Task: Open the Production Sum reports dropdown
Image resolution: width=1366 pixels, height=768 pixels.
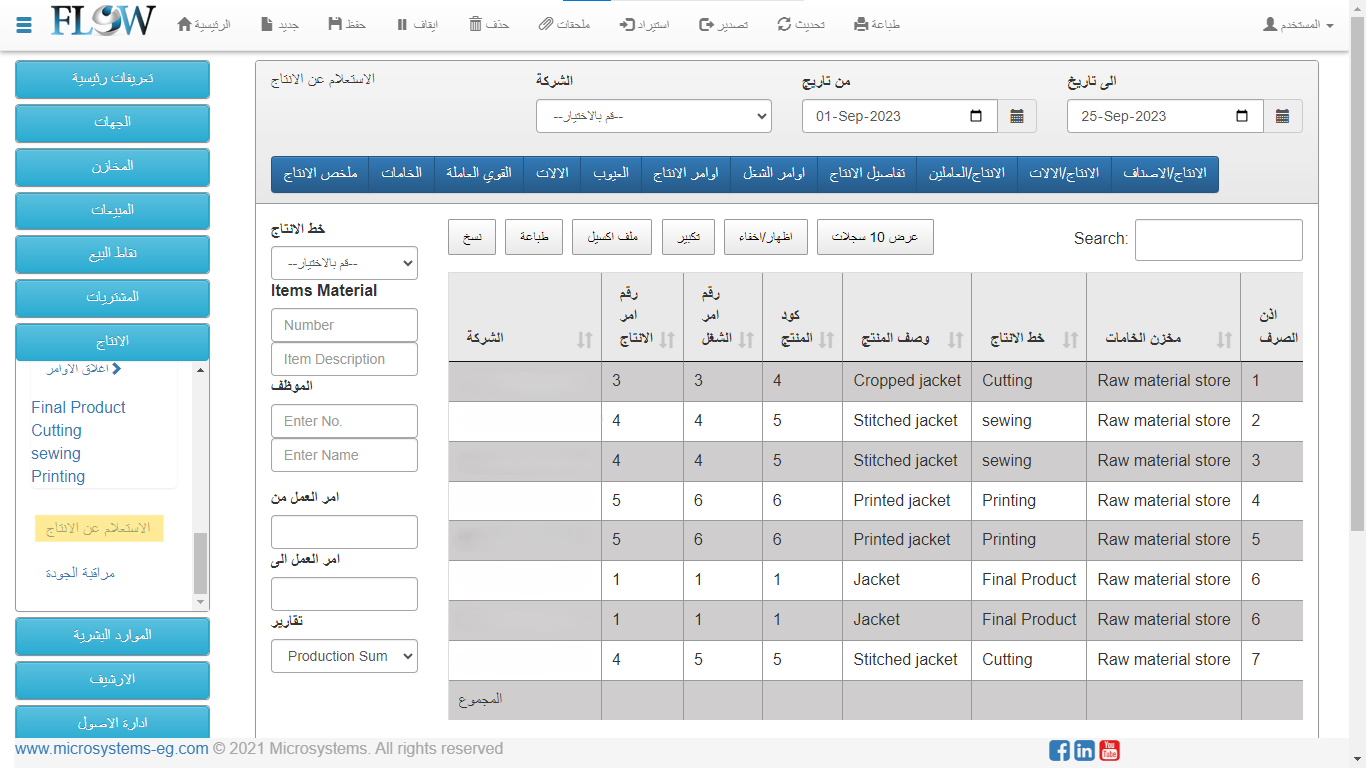Action: click(x=344, y=656)
